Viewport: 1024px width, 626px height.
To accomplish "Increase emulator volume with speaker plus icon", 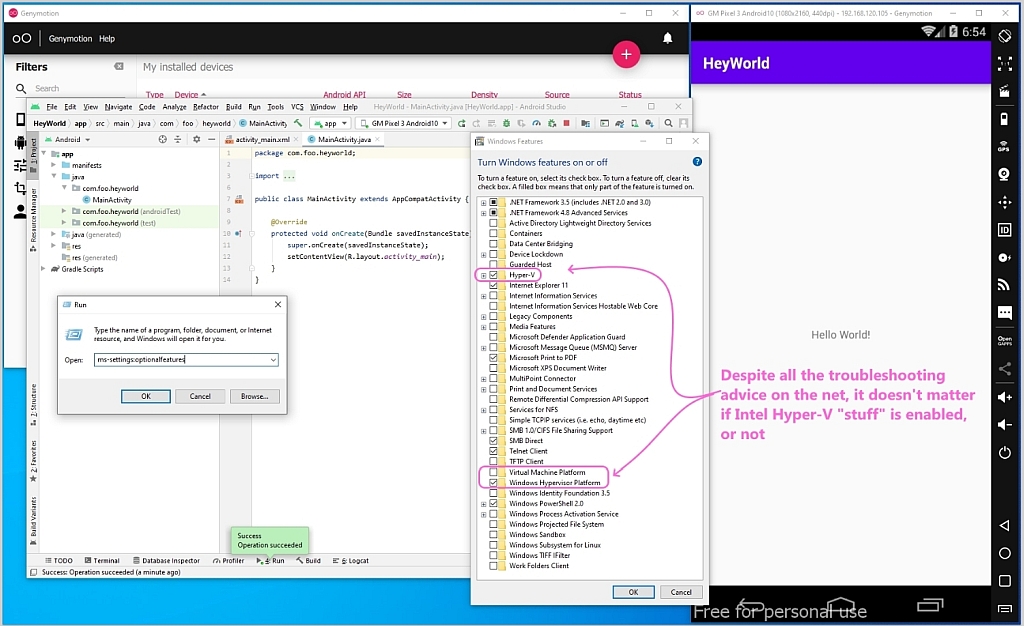I will [x=1004, y=397].
